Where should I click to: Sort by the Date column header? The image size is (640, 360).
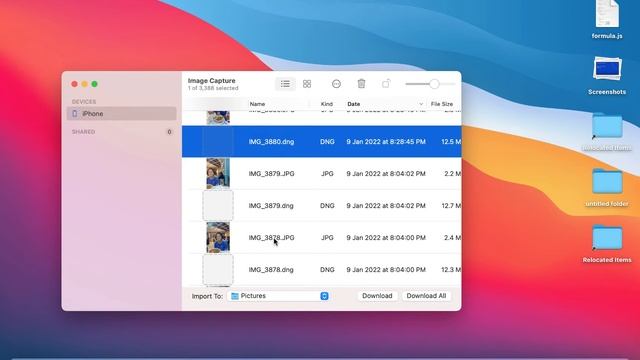(x=353, y=104)
